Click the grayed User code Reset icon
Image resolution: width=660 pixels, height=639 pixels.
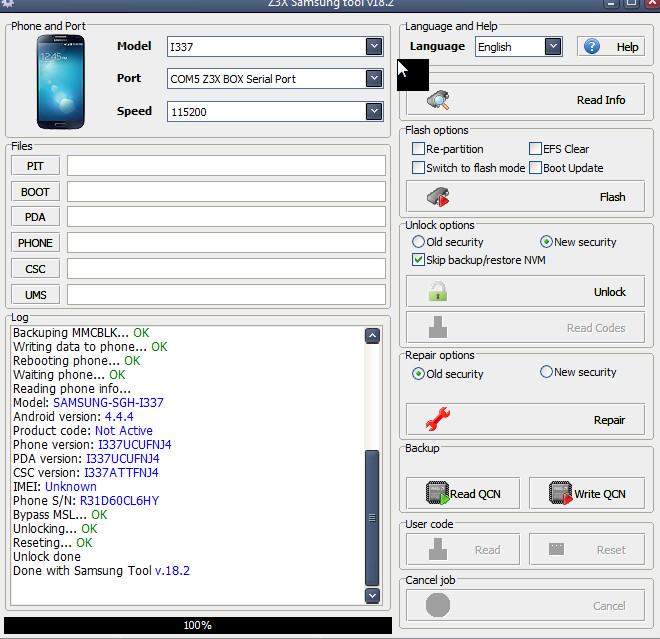556,549
